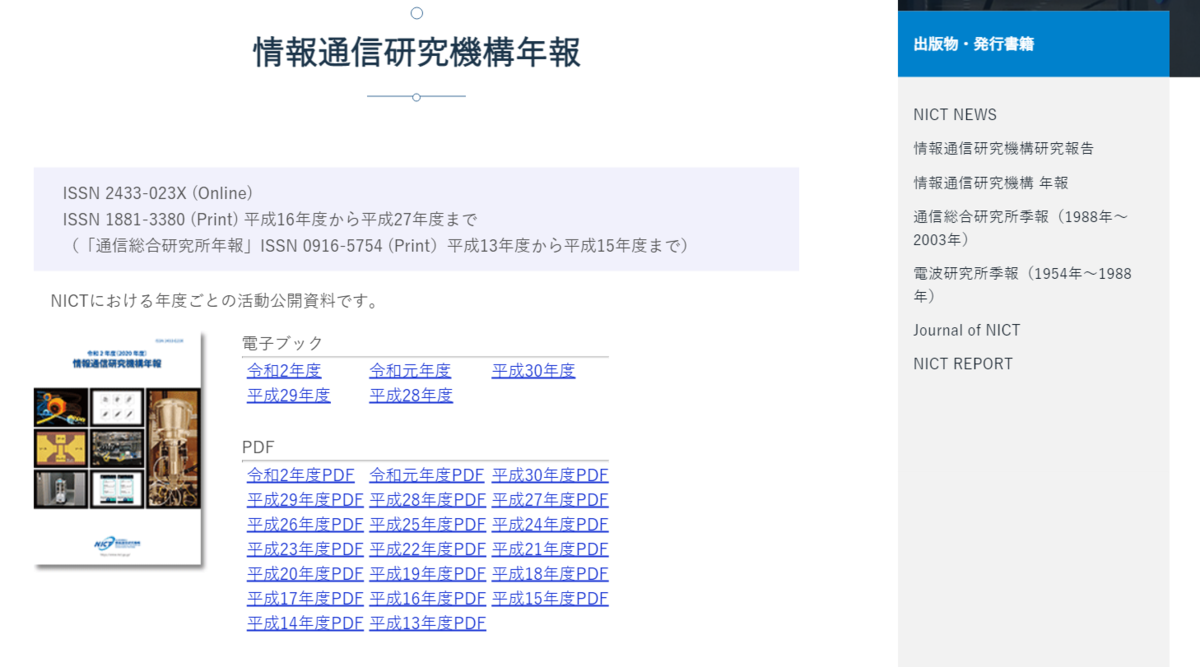1200x667 pixels.
Task: Download the 平成21年度PDF
Action: [550, 549]
